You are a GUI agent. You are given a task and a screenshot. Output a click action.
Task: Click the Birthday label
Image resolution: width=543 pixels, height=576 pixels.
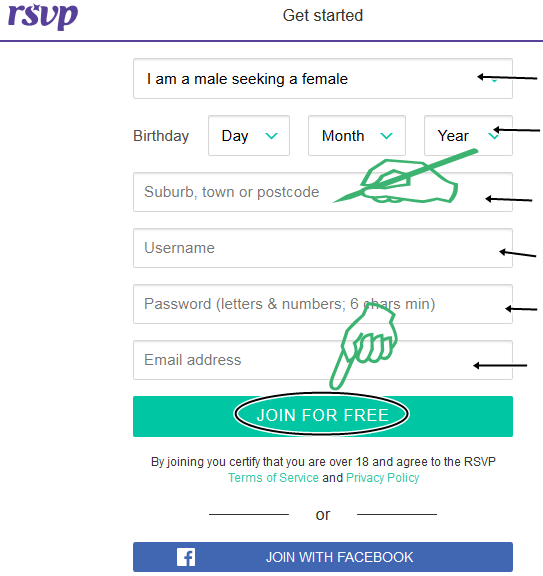[x=161, y=136]
